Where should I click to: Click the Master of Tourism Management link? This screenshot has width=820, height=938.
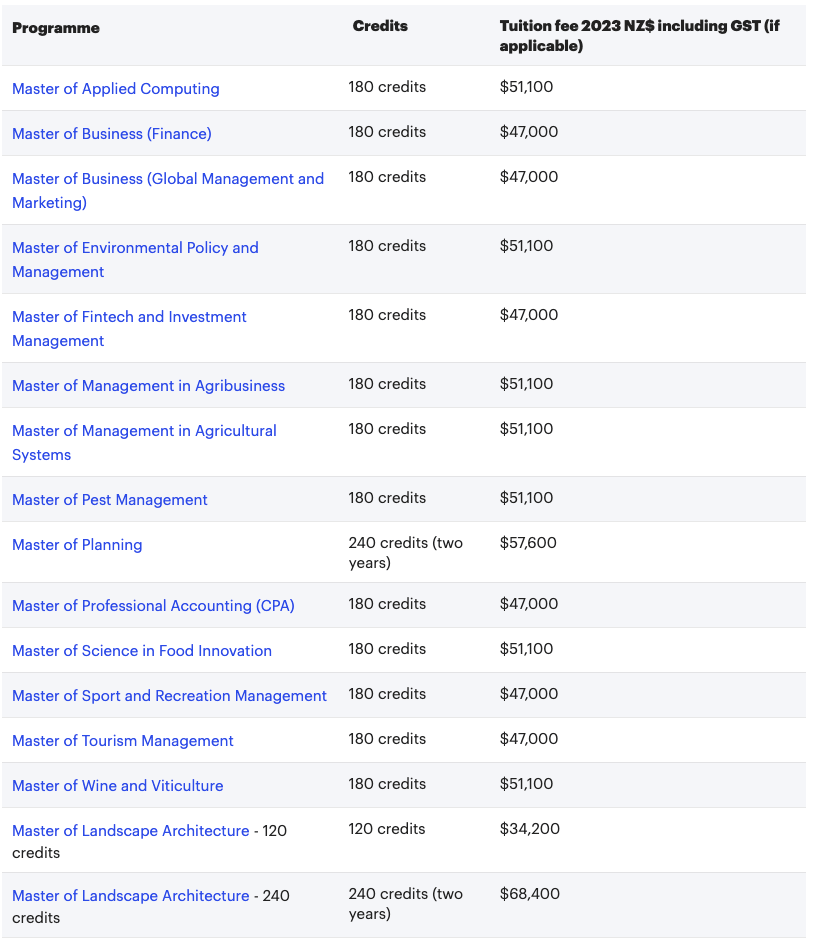coord(122,741)
